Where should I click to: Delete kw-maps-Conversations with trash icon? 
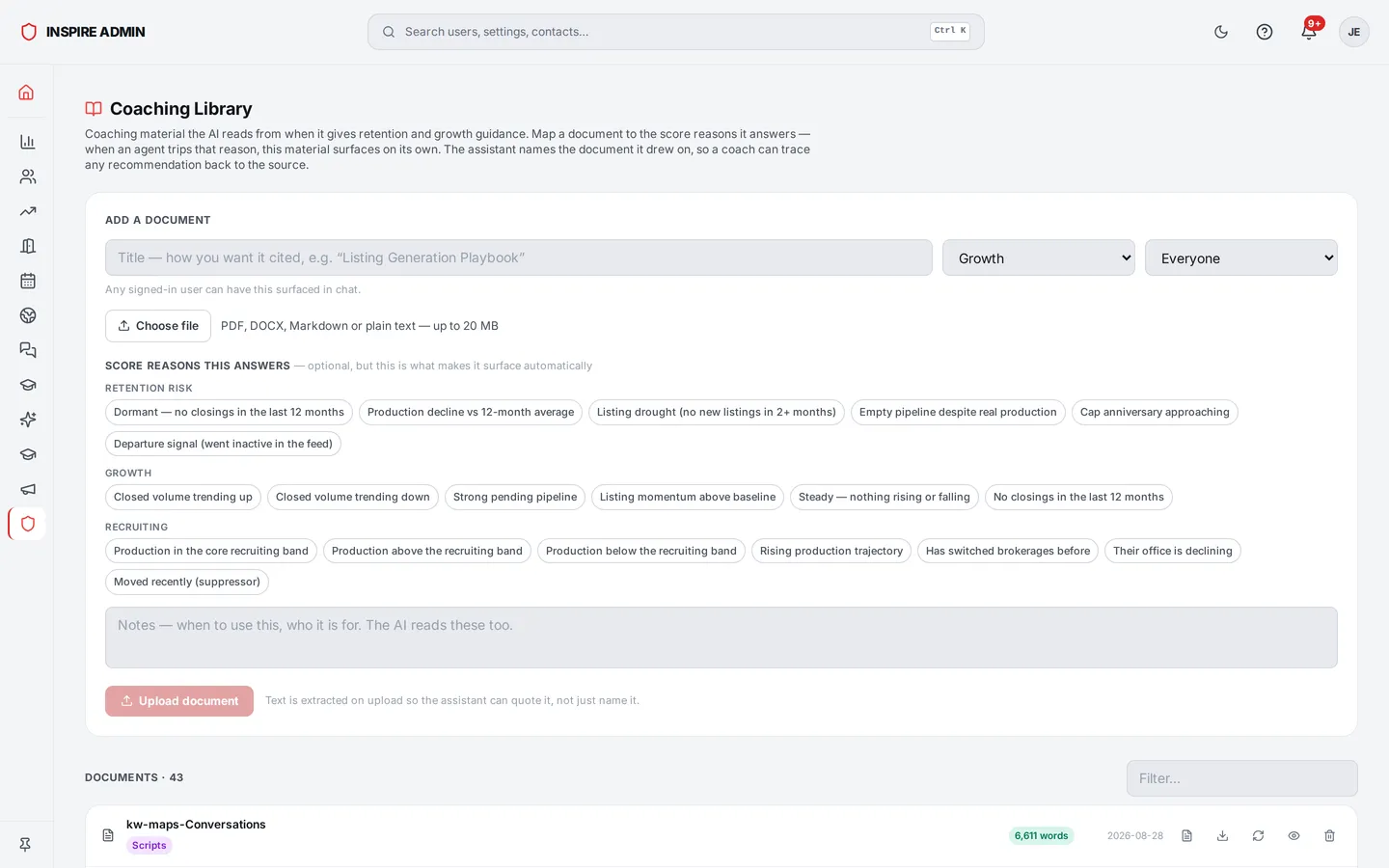[1329, 836]
